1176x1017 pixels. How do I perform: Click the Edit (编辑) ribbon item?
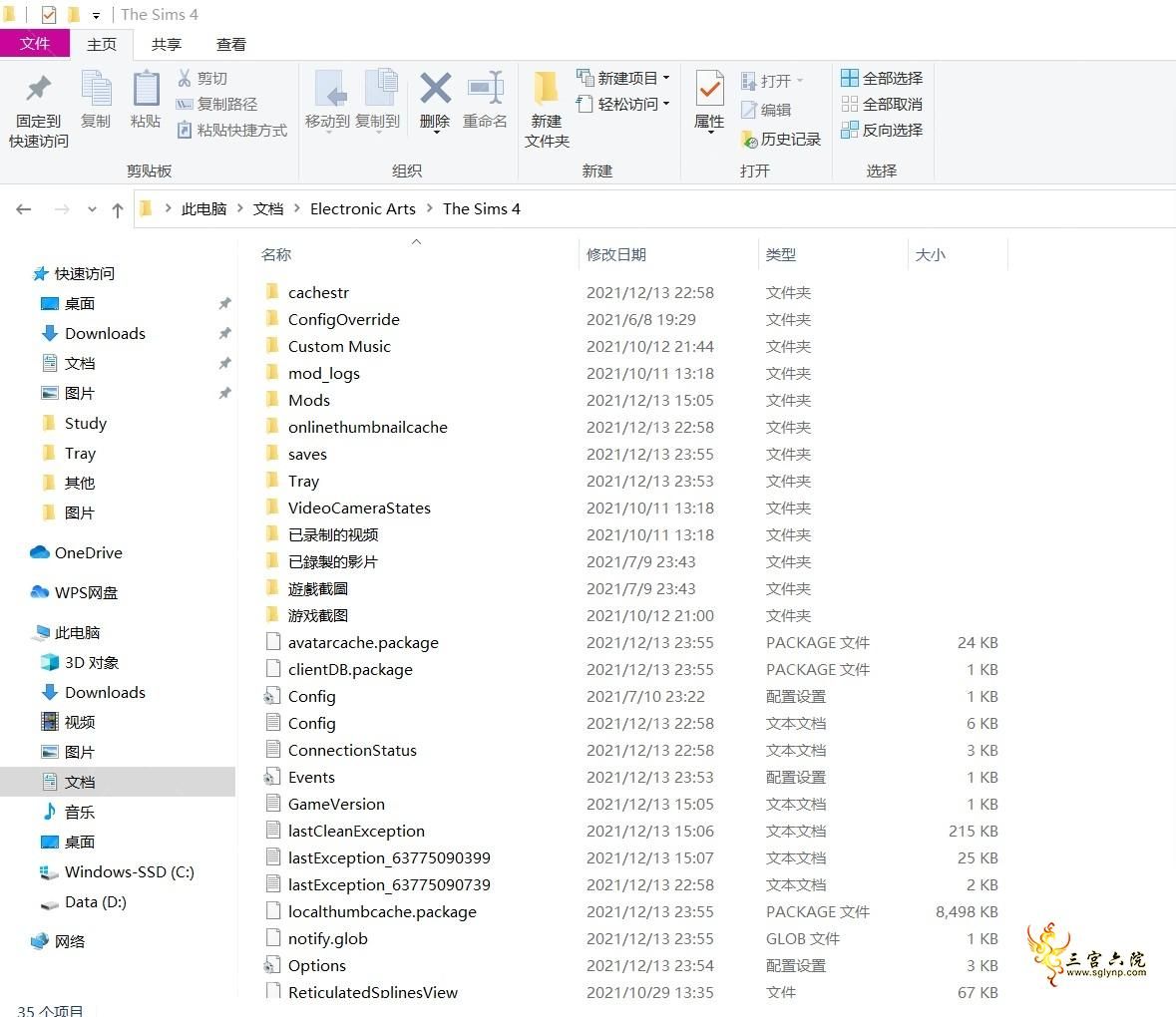(x=766, y=110)
